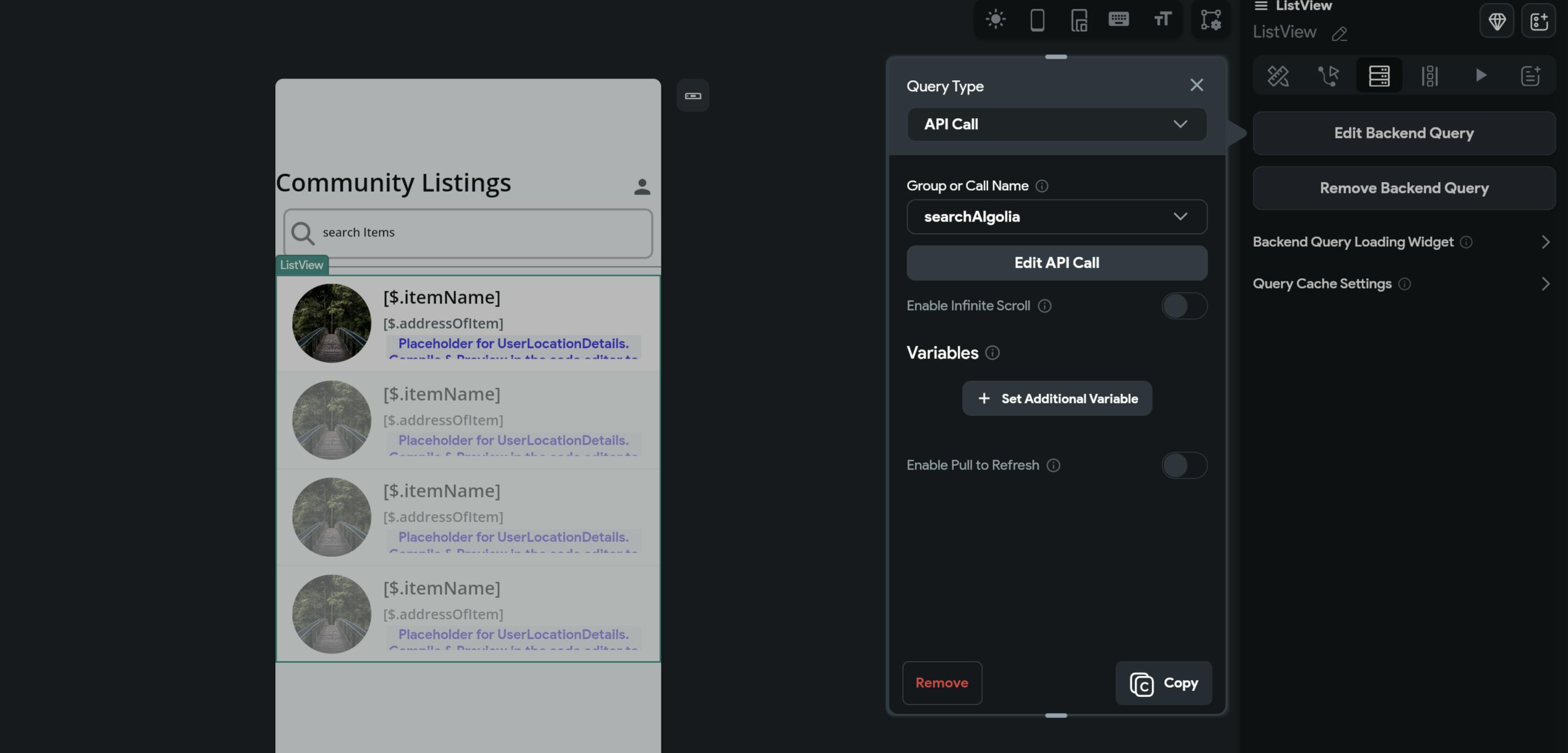Switch to the Backend Query tab
Viewport: 1568px width, 753px height.
click(x=1378, y=75)
